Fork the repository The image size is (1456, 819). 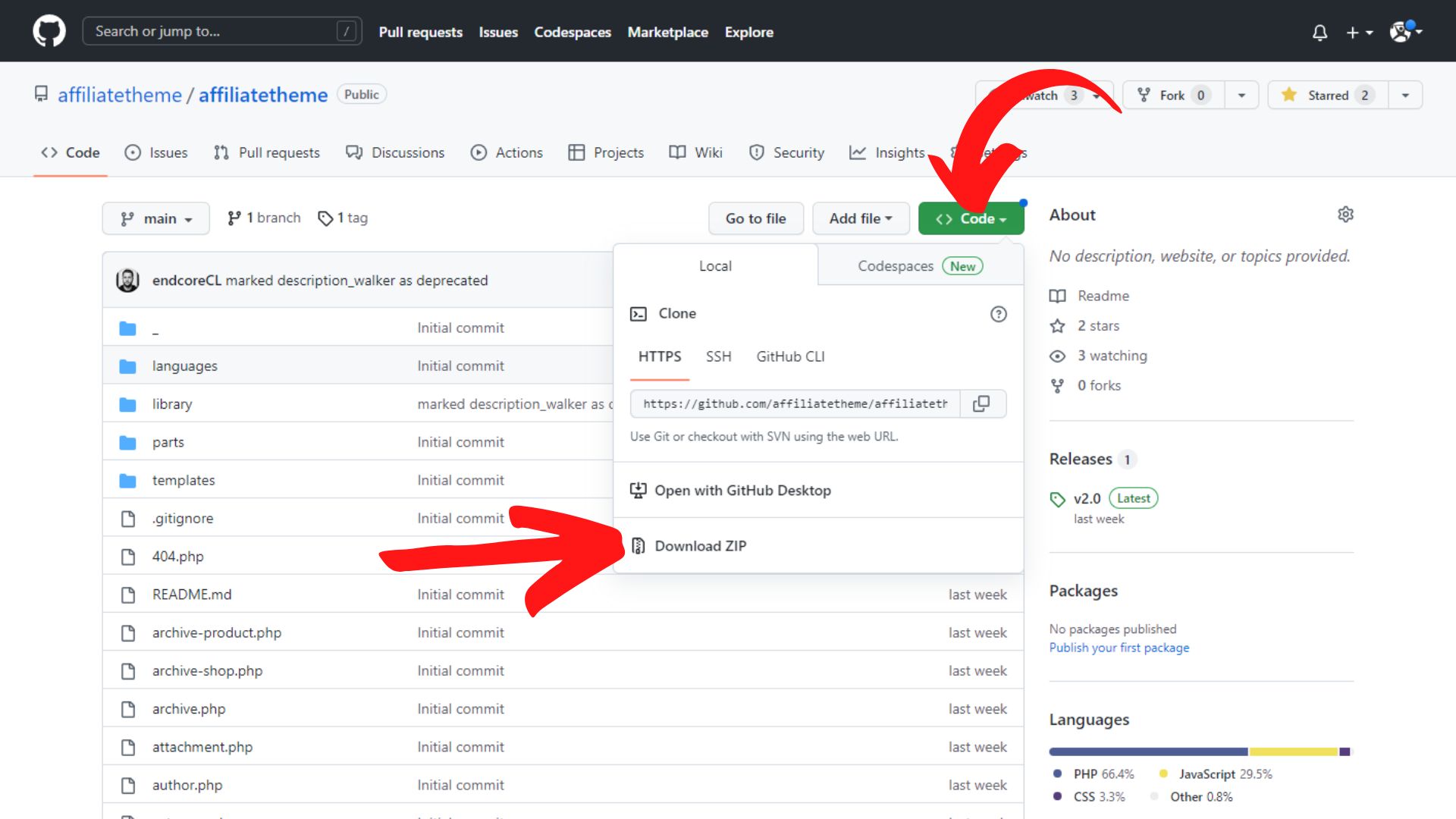click(x=1173, y=95)
